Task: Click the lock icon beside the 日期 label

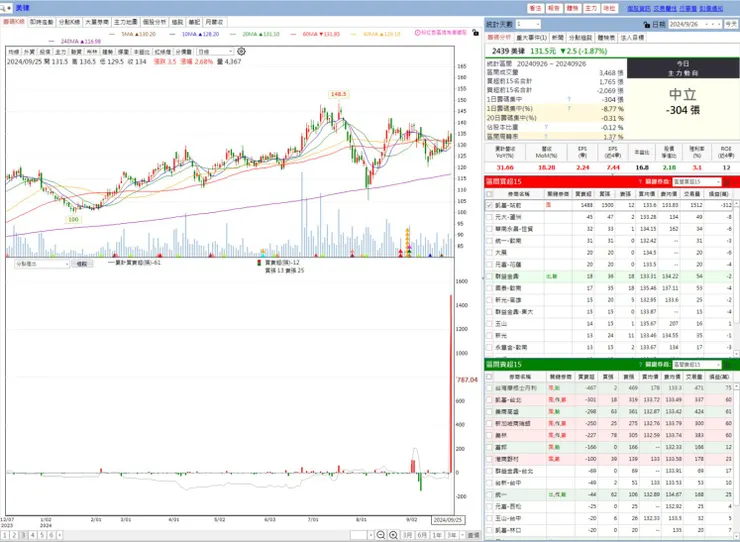Action: [x=647, y=25]
